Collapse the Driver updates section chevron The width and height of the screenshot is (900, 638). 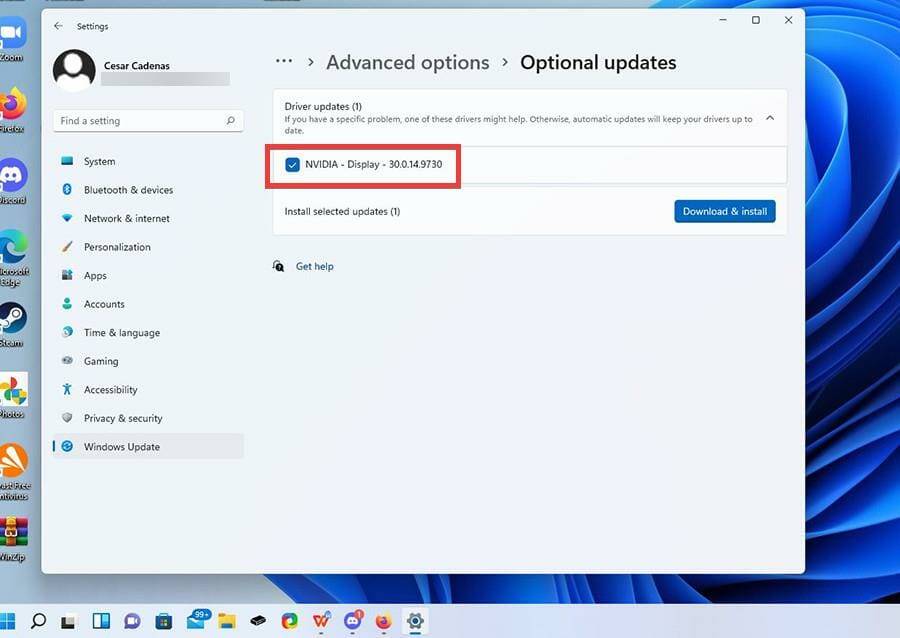(770, 118)
